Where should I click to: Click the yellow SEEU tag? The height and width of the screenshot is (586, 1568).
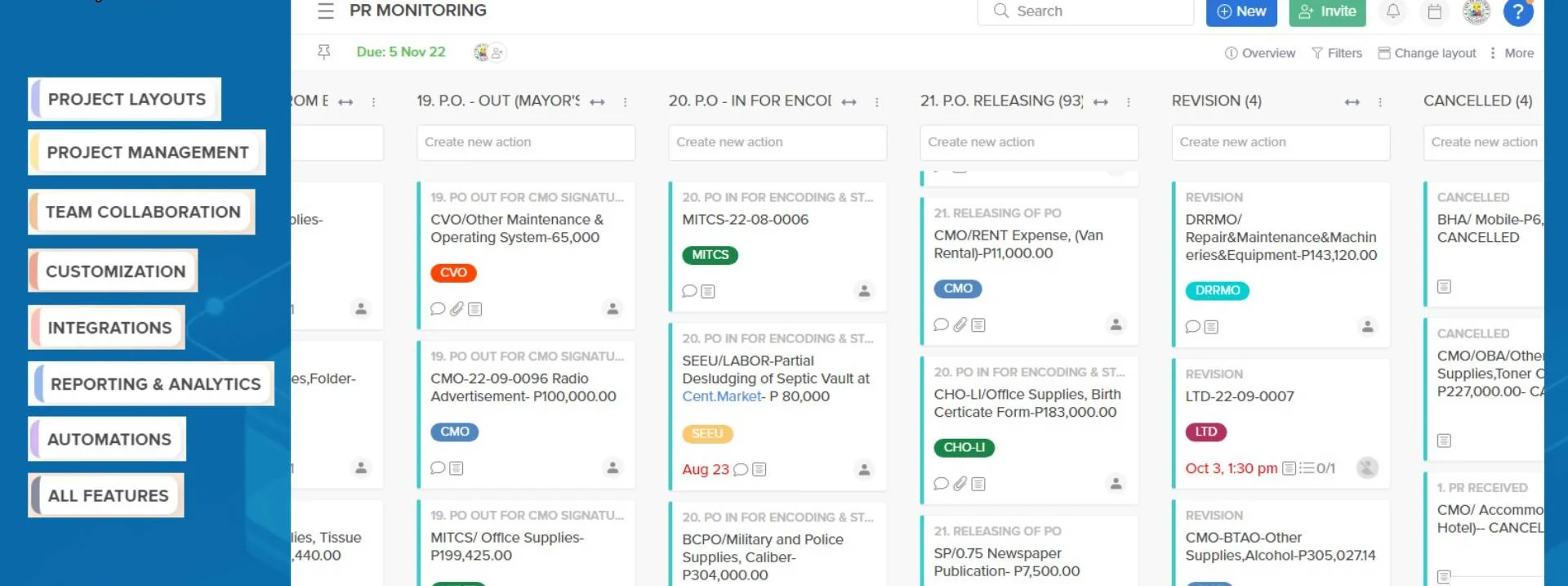click(707, 434)
